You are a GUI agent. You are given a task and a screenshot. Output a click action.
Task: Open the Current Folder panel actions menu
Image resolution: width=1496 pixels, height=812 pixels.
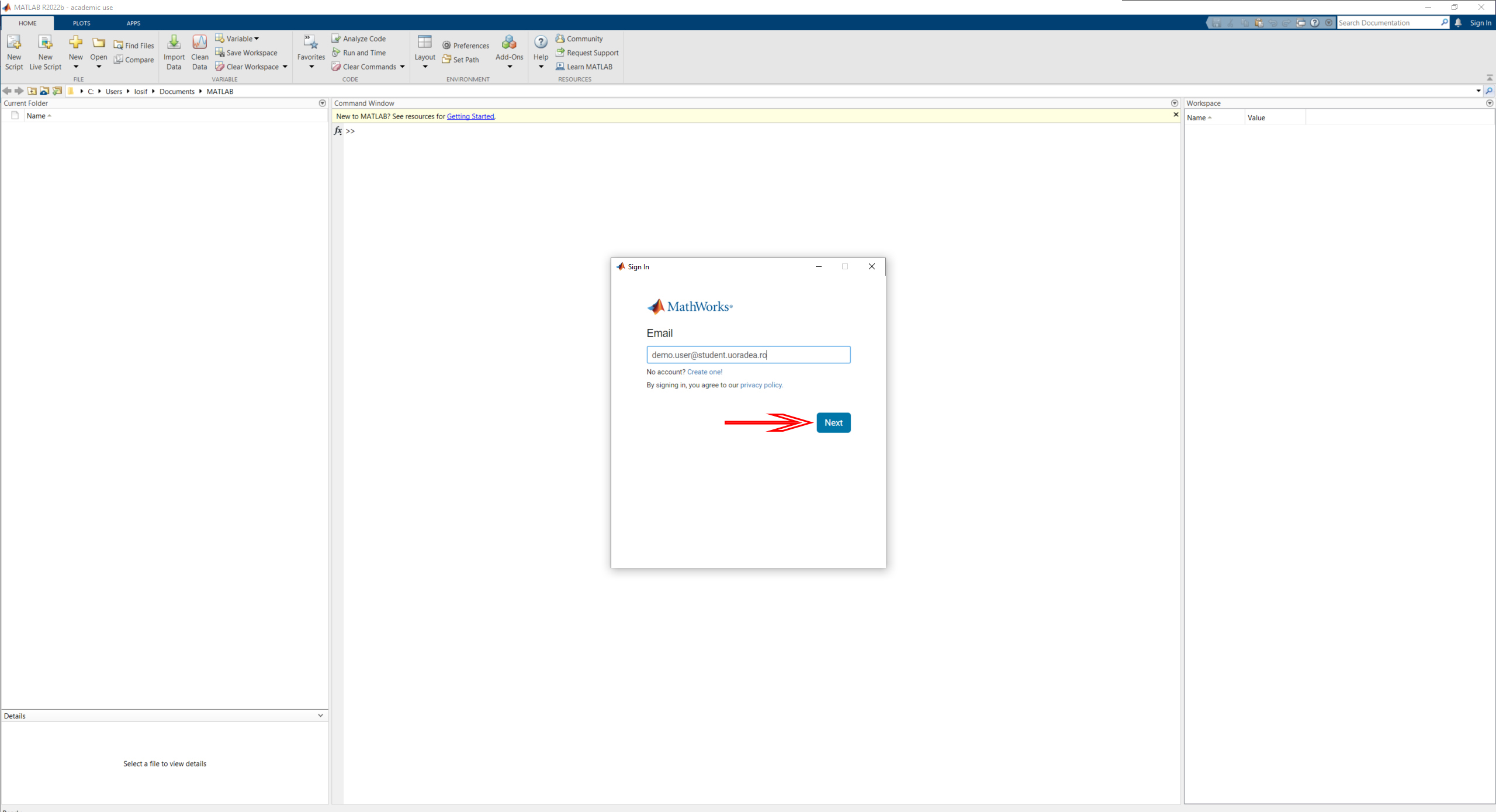pyautogui.click(x=322, y=103)
